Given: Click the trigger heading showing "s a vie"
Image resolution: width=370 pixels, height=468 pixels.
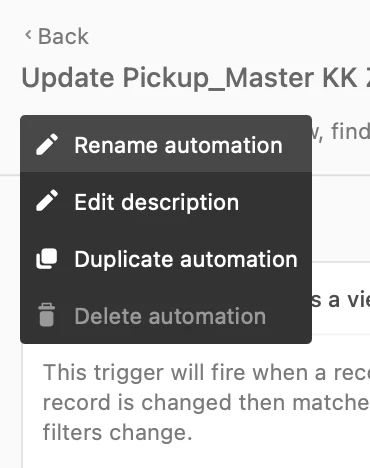Looking at the screenshot, I should (x=341, y=300).
